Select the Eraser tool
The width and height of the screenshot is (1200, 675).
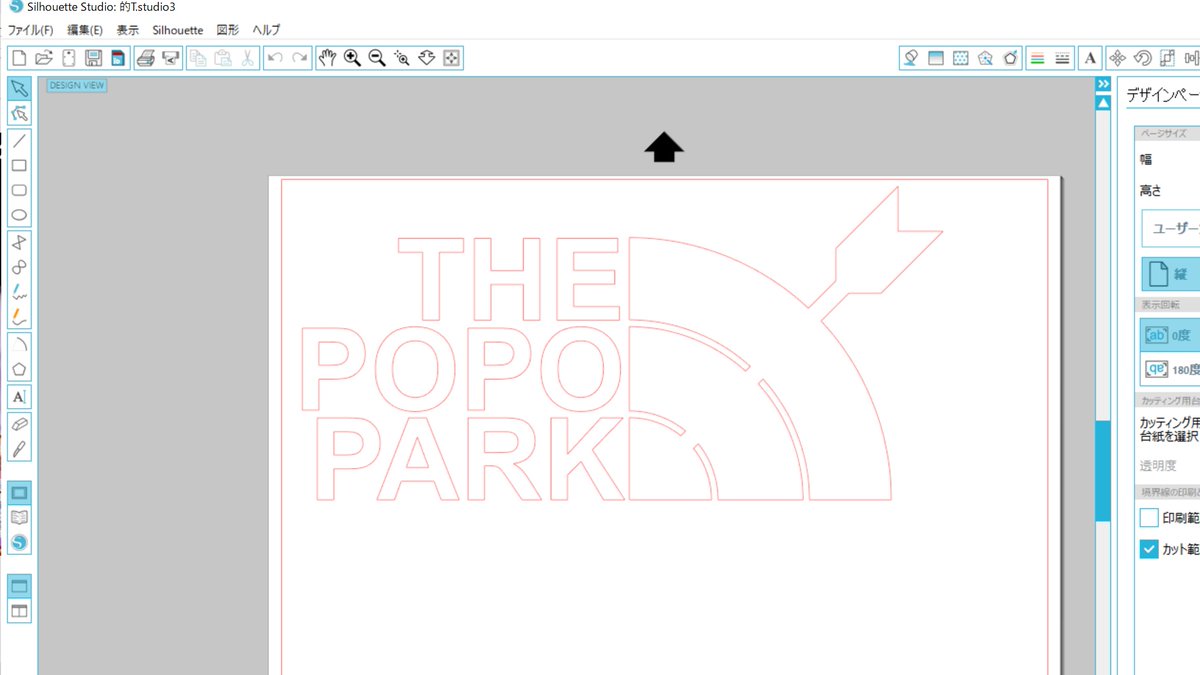pyautogui.click(x=19, y=424)
